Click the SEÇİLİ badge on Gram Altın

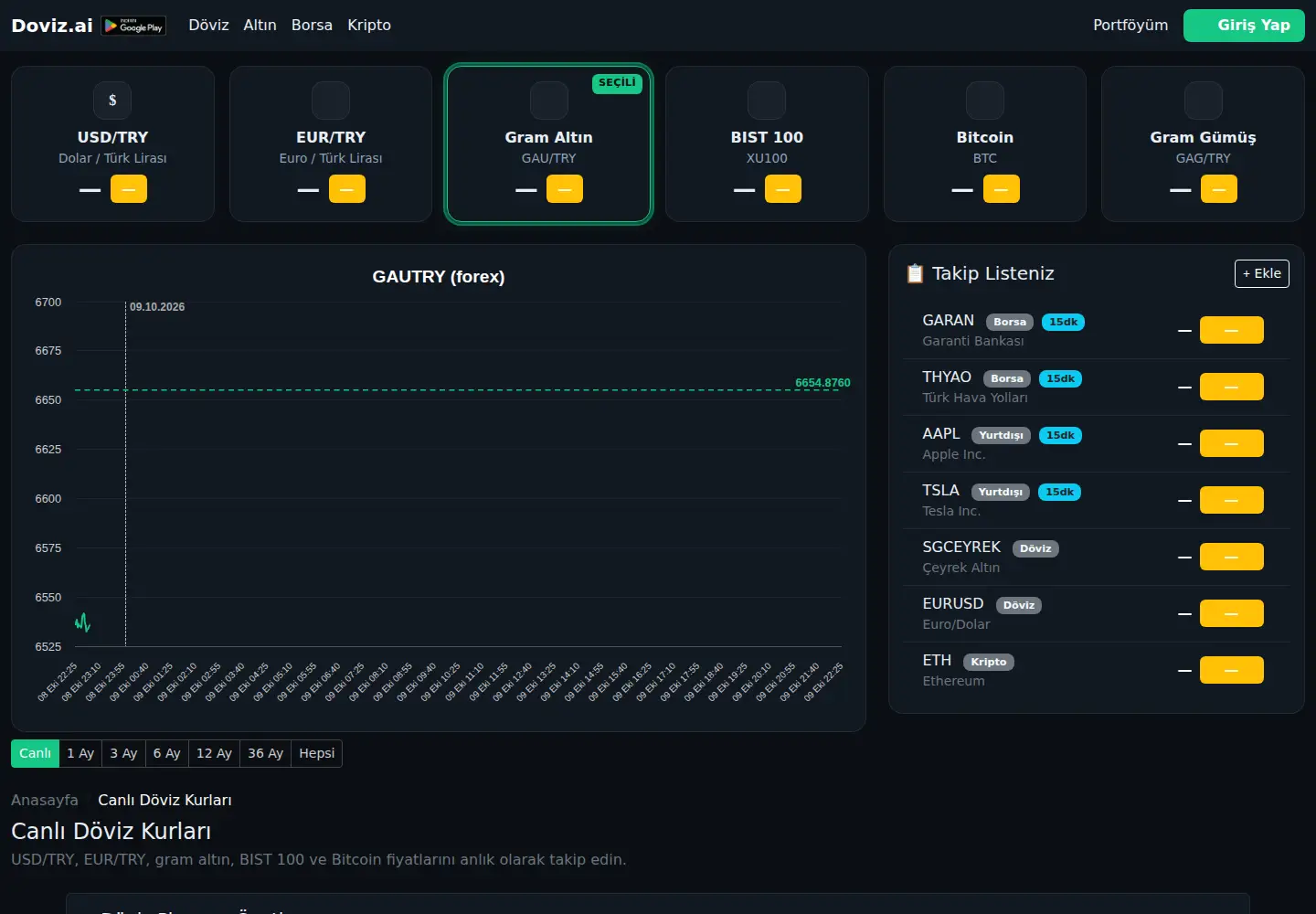[x=617, y=83]
